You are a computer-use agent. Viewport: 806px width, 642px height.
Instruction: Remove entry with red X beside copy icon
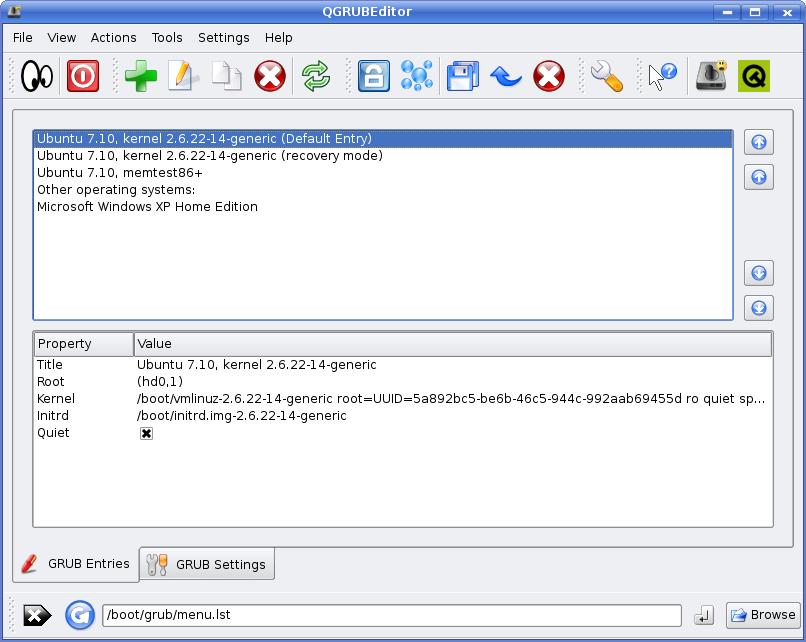click(x=270, y=77)
